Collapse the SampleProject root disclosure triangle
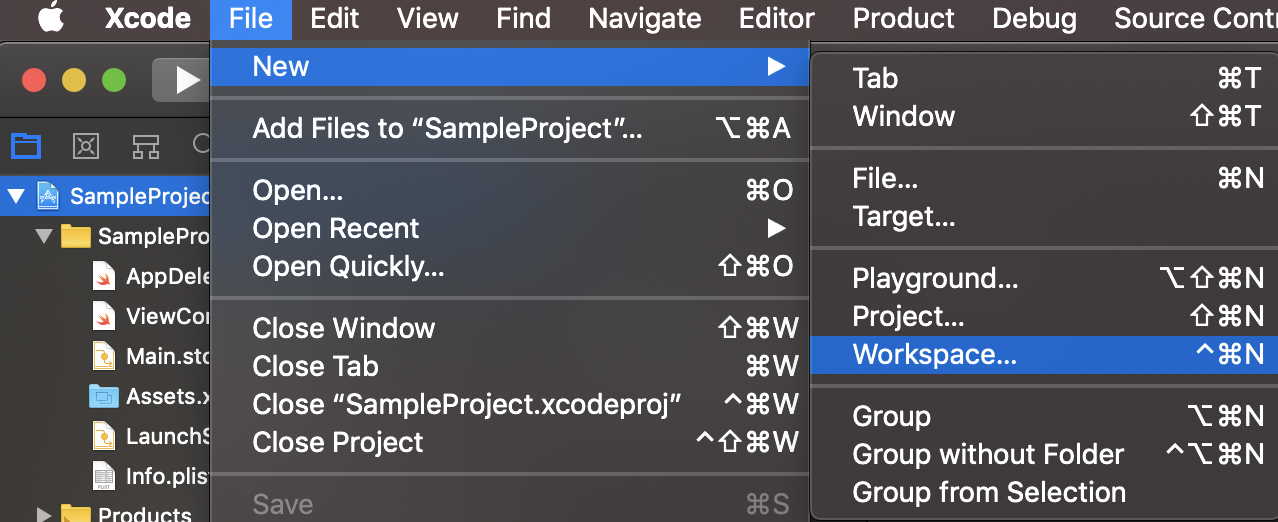This screenshot has width=1278, height=522. coord(15,196)
